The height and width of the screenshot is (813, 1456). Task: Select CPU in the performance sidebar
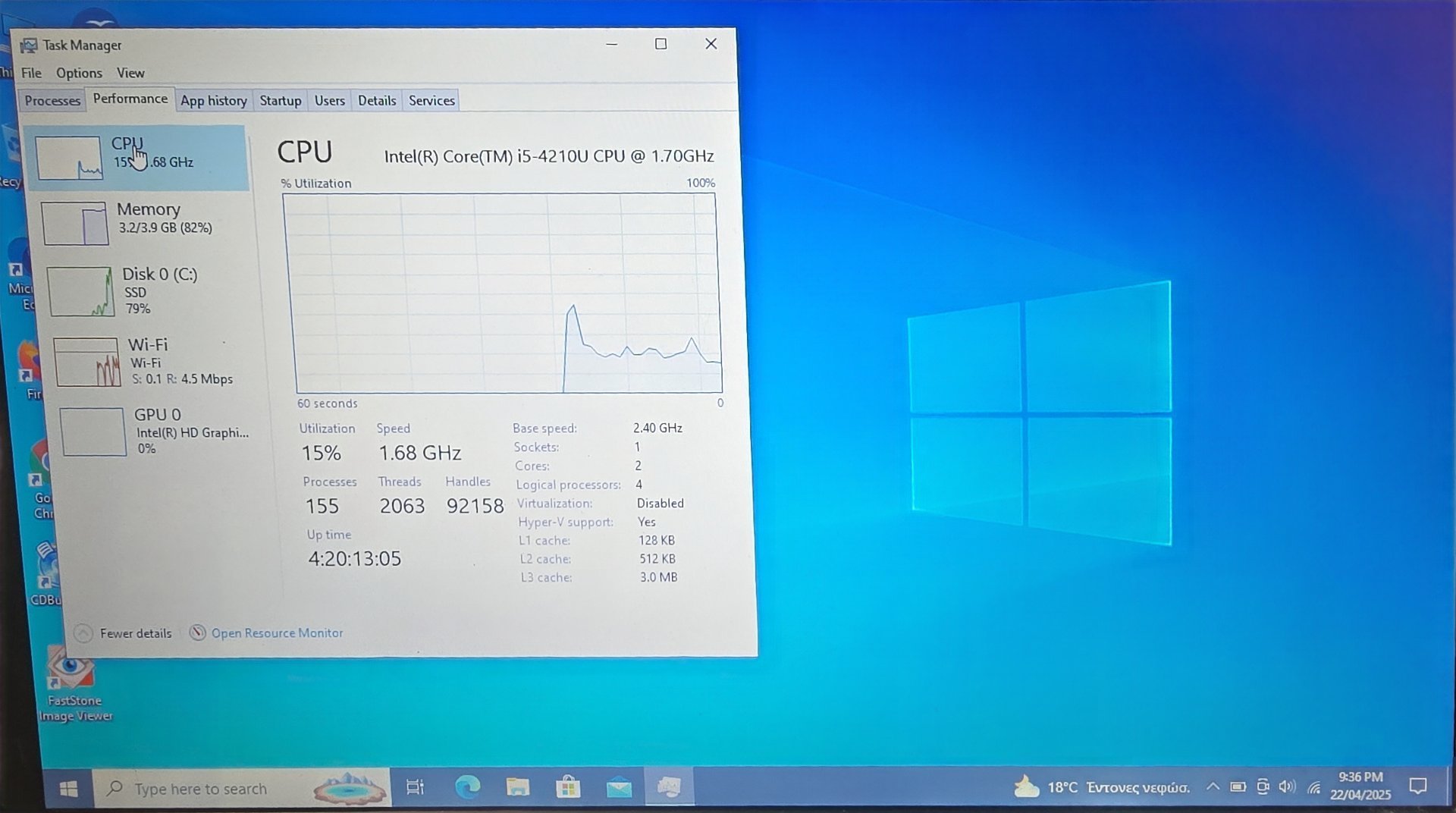coord(136,157)
